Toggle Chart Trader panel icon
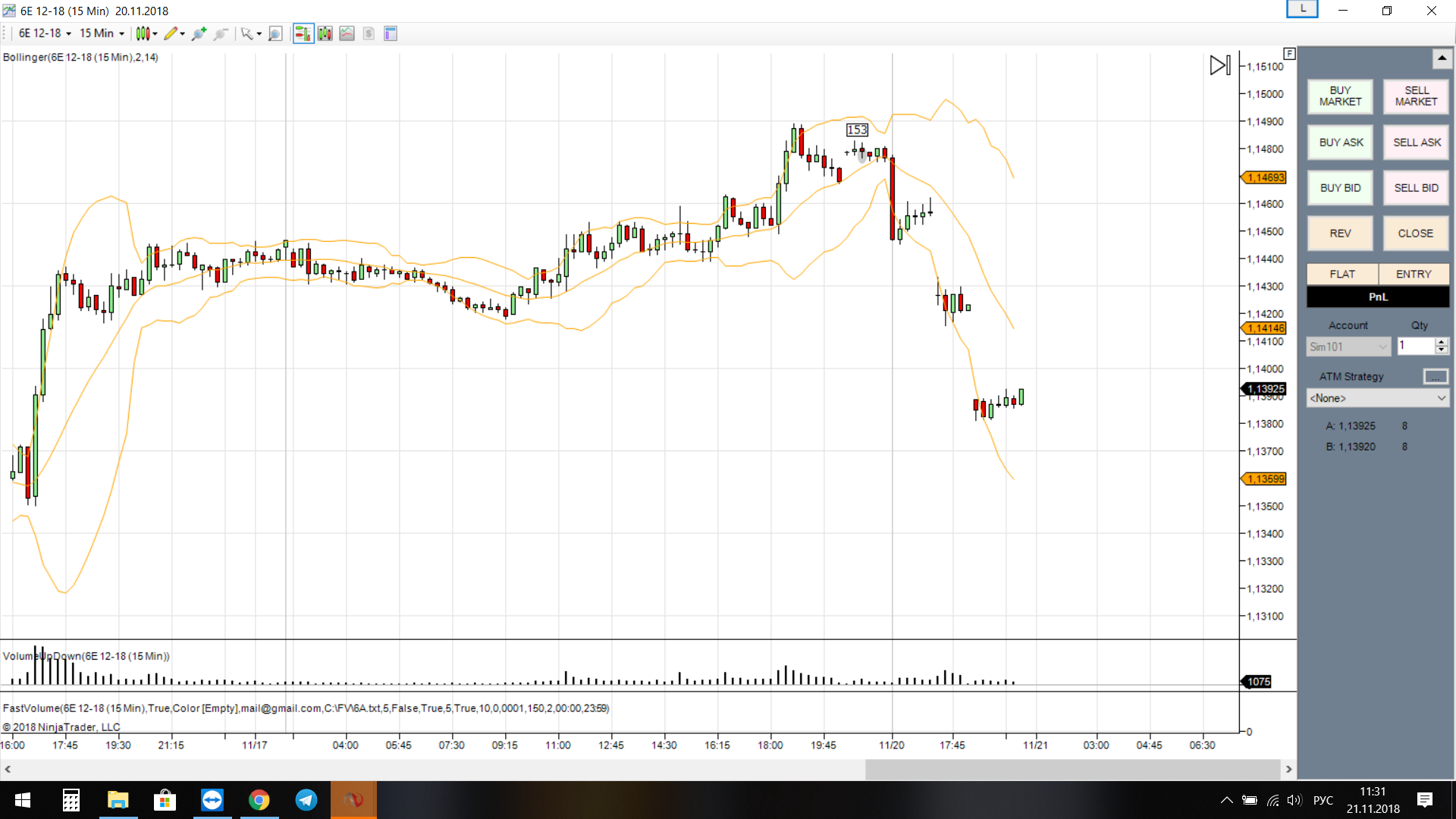This screenshot has height=819, width=1456. 303,33
